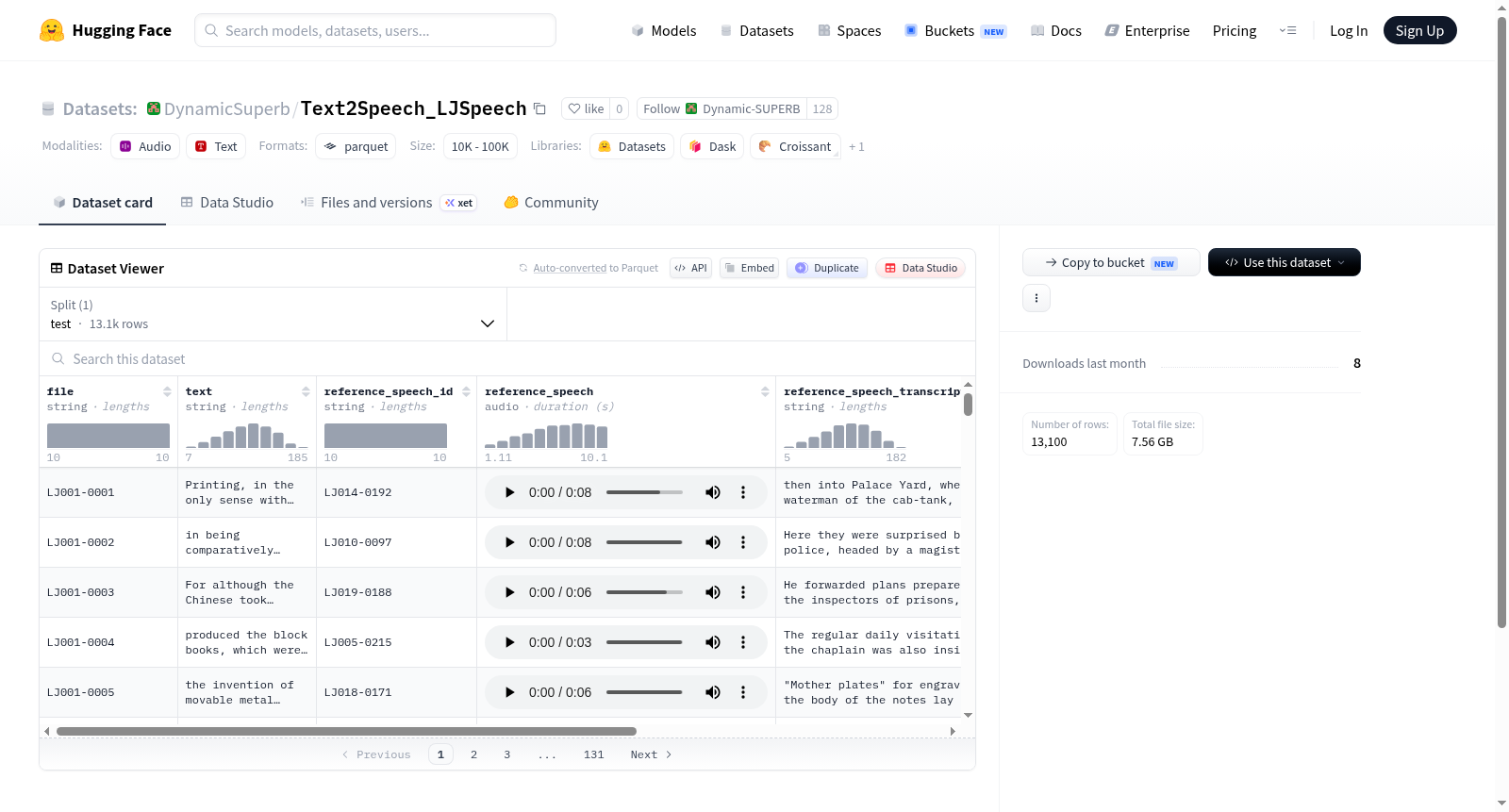Open Models in the top navigation

tap(664, 30)
